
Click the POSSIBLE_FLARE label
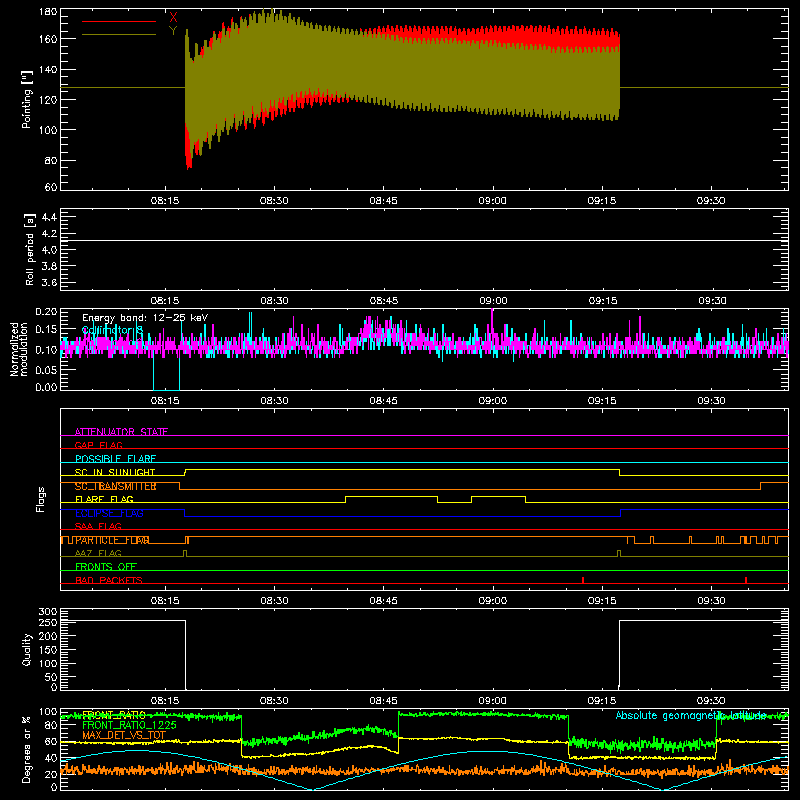[115, 459]
